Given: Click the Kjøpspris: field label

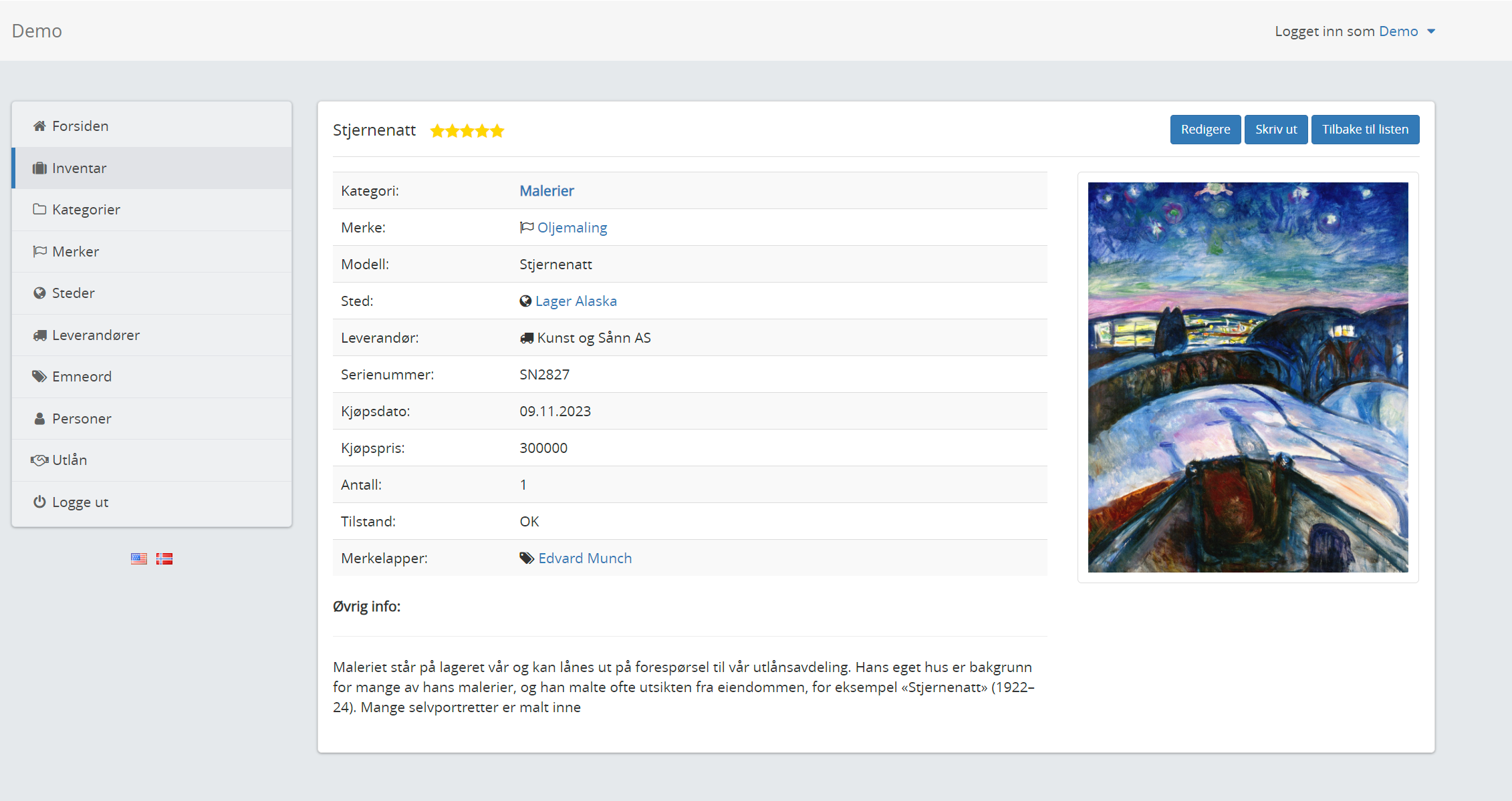Looking at the screenshot, I should (x=372, y=448).
